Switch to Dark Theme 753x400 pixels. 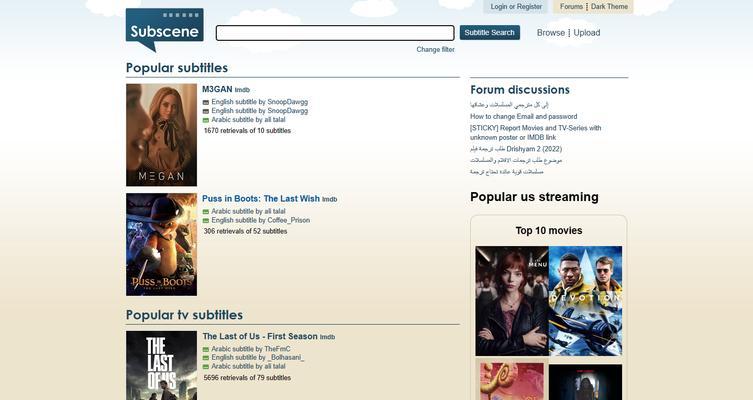point(609,7)
